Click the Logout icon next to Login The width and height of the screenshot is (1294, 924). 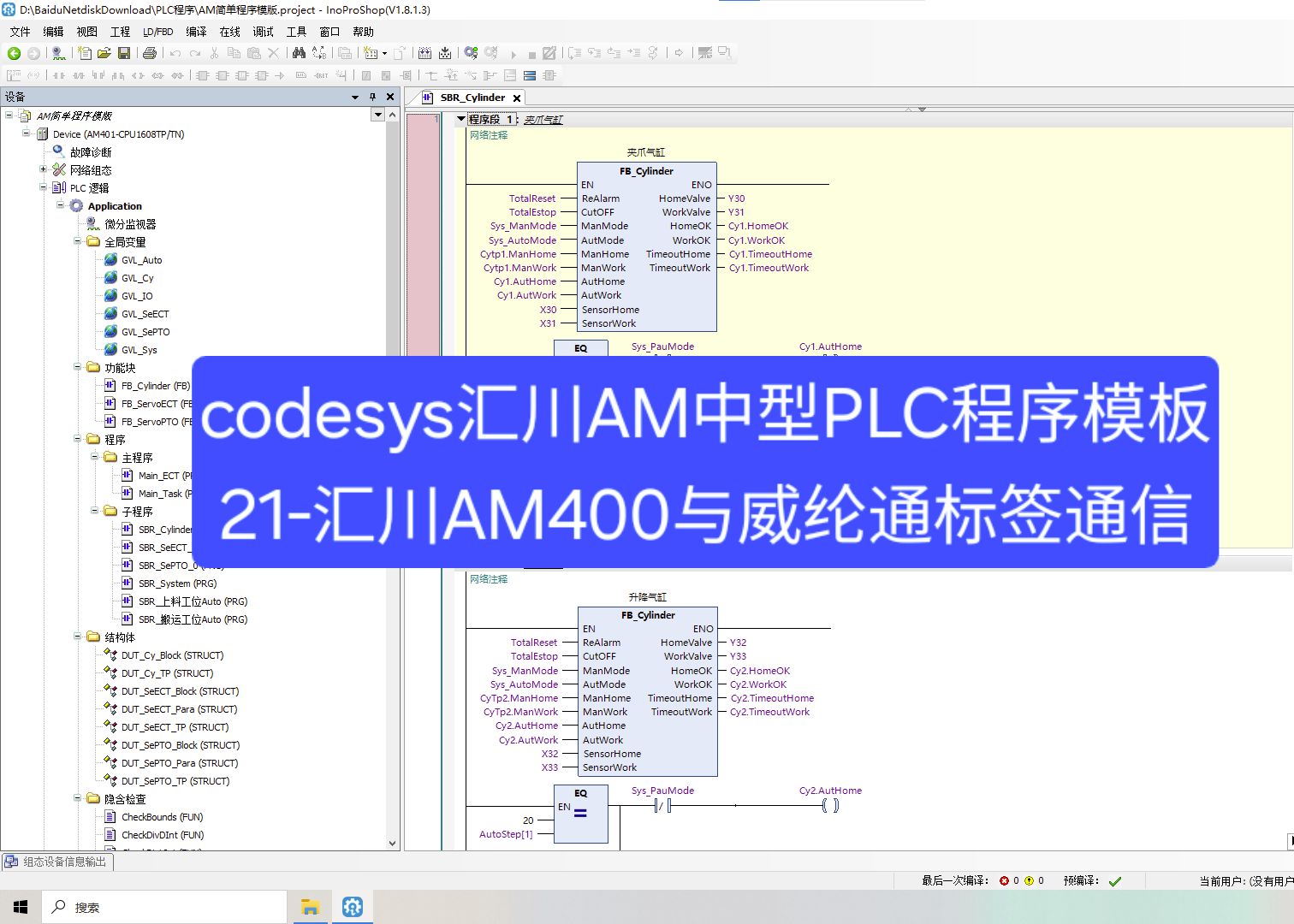490,53
